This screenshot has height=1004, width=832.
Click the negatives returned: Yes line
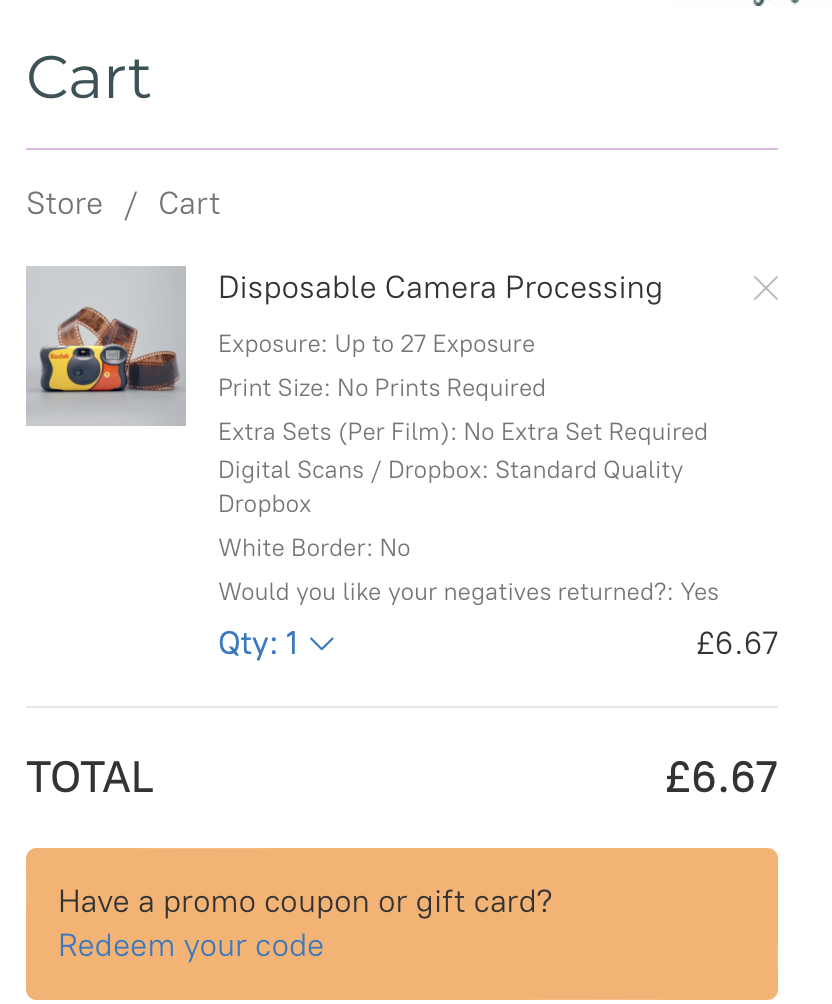(x=468, y=592)
